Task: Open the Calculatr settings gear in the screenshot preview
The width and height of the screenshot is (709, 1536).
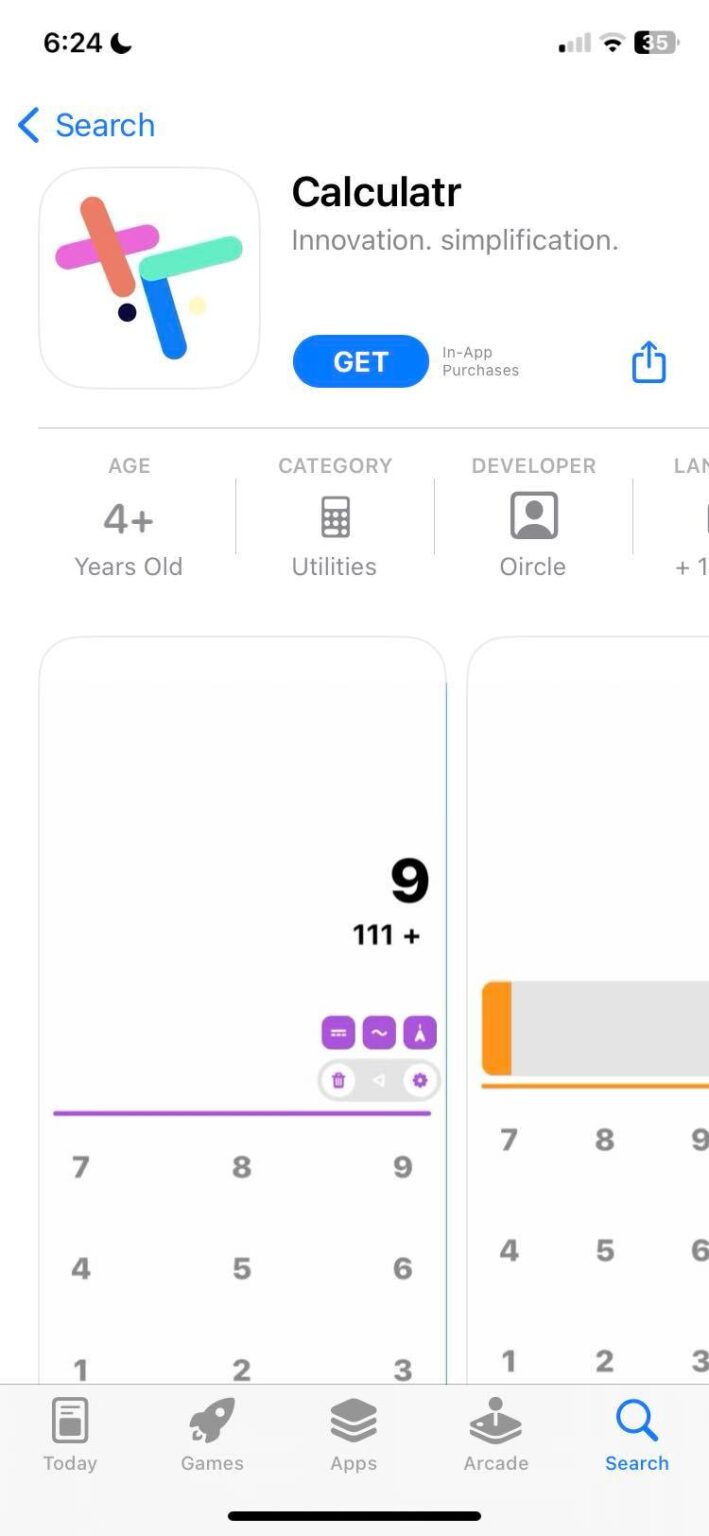Action: 419,1080
